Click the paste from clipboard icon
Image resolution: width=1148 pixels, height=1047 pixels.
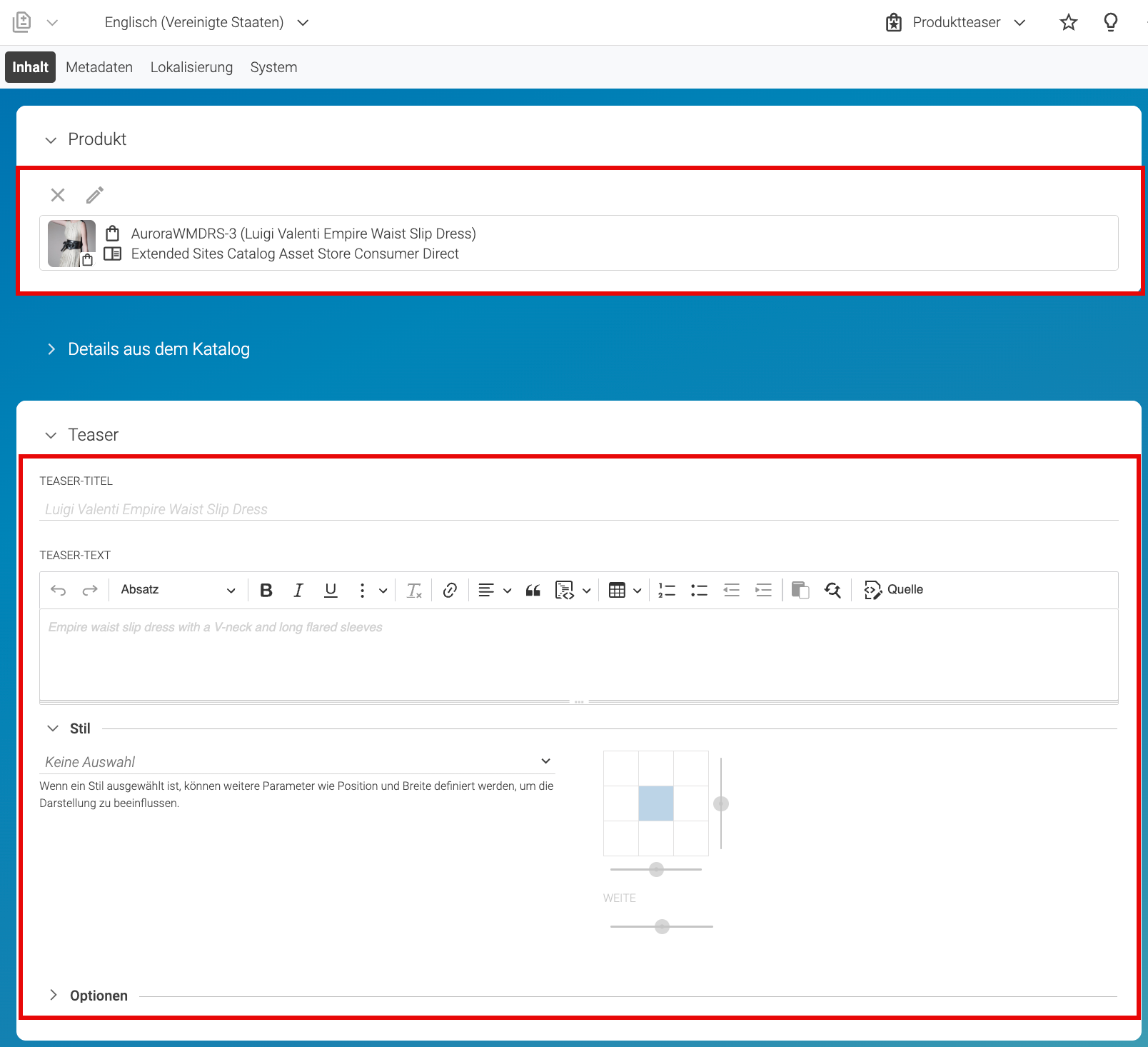[800, 590]
